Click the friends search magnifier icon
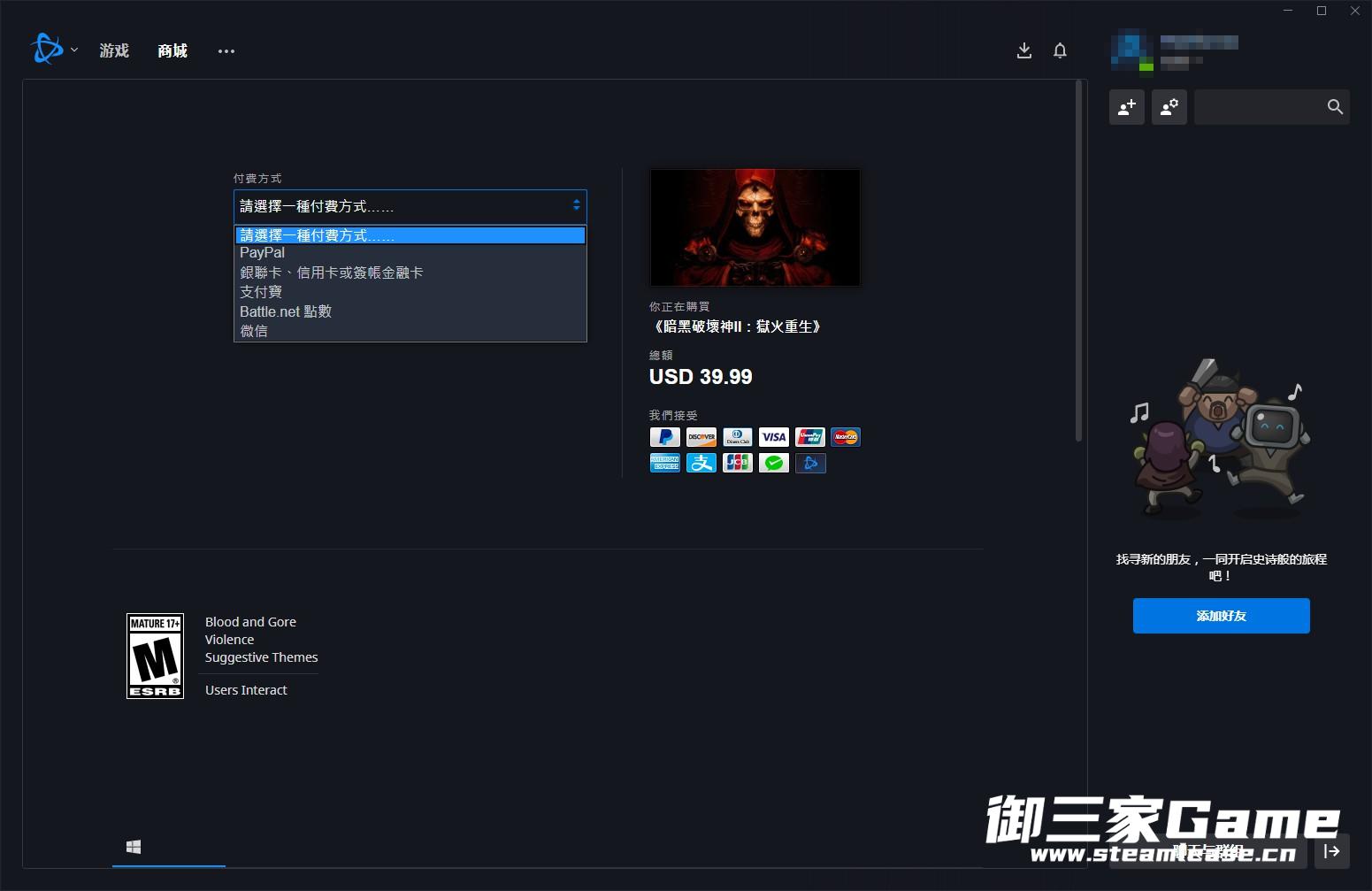Viewport: 1372px width, 891px height. tap(1335, 107)
